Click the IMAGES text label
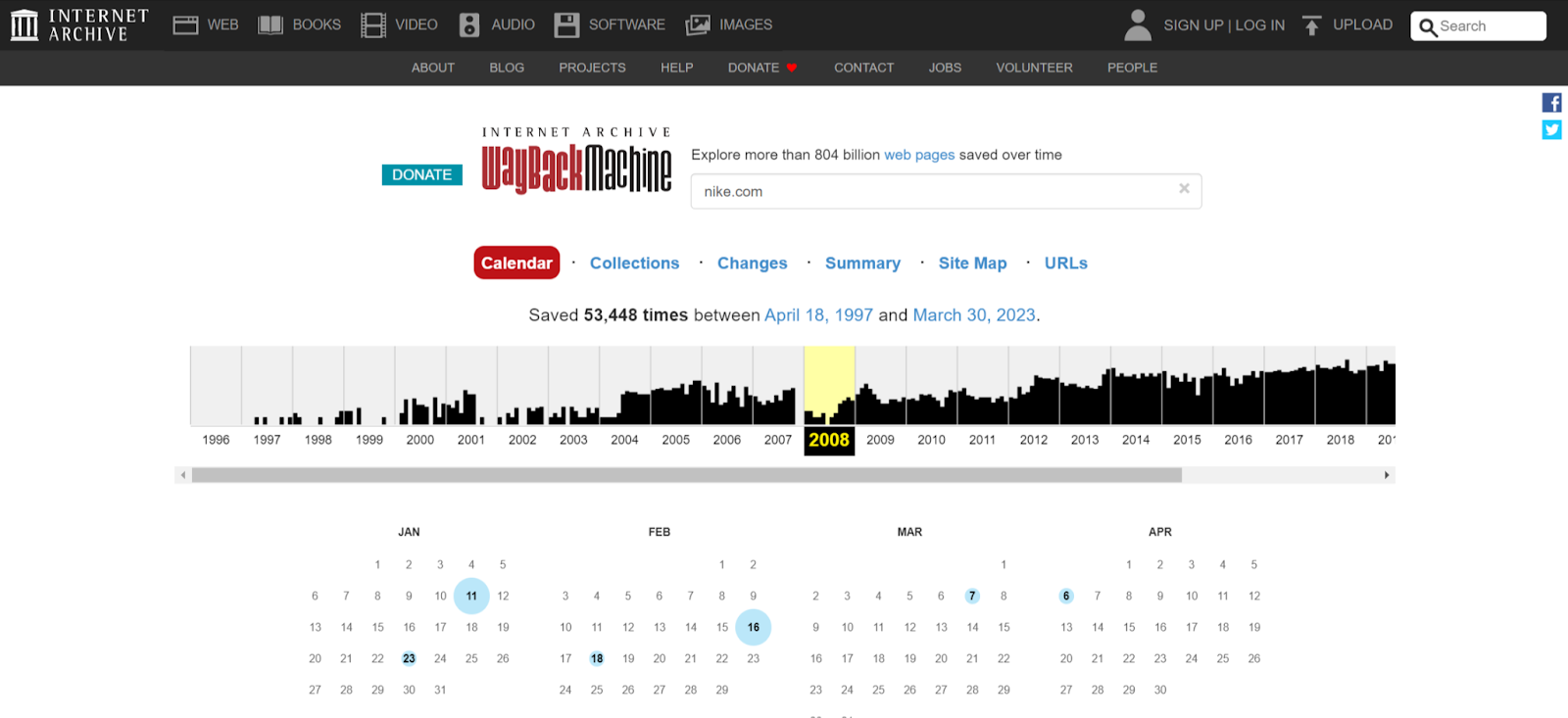Viewport: 1568px width, 718px height. [746, 24]
